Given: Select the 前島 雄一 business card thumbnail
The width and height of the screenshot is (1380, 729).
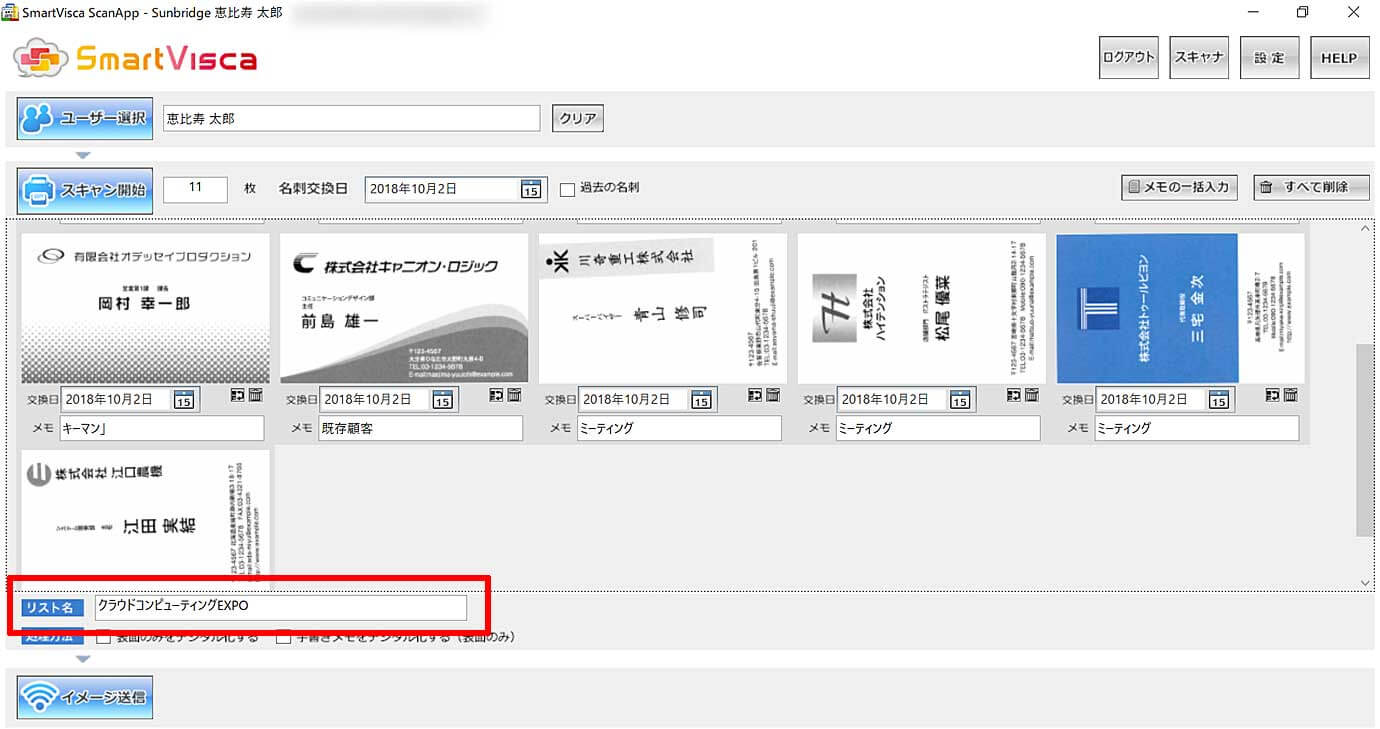Looking at the screenshot, I should [404, 308].
